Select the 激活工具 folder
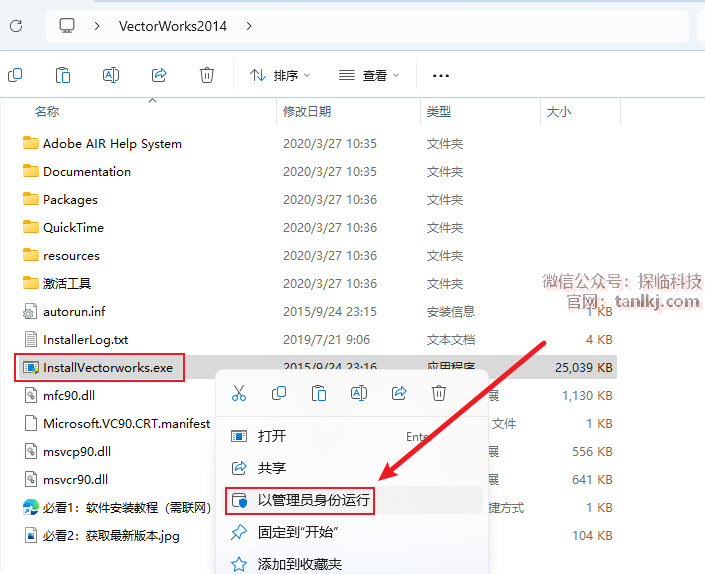This screenshot has height=574, width=705. [67, 284]
